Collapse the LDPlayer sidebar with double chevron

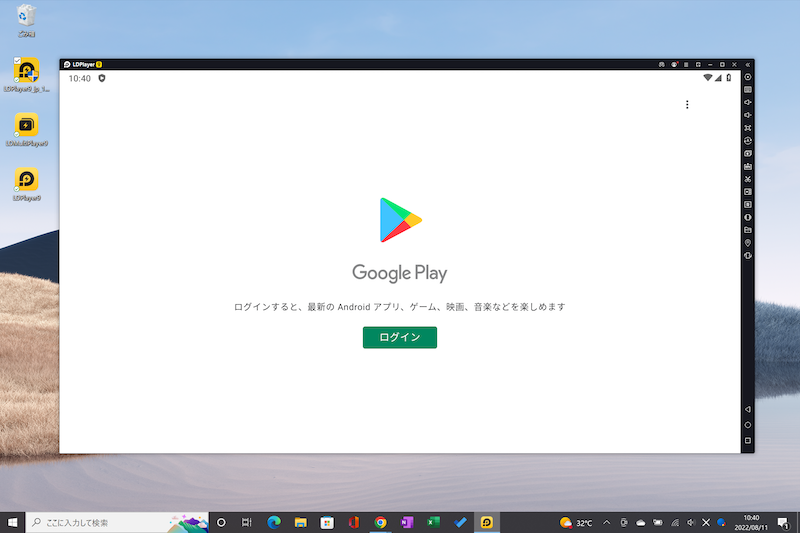click(748, 64)
